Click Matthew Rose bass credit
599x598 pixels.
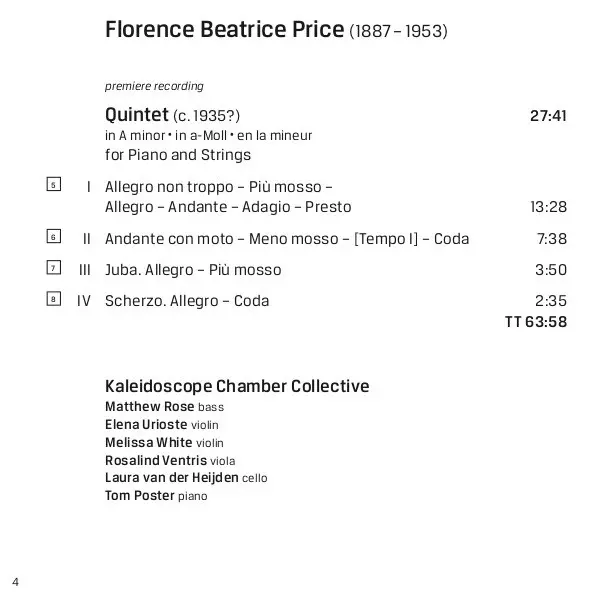coord(165,407)
